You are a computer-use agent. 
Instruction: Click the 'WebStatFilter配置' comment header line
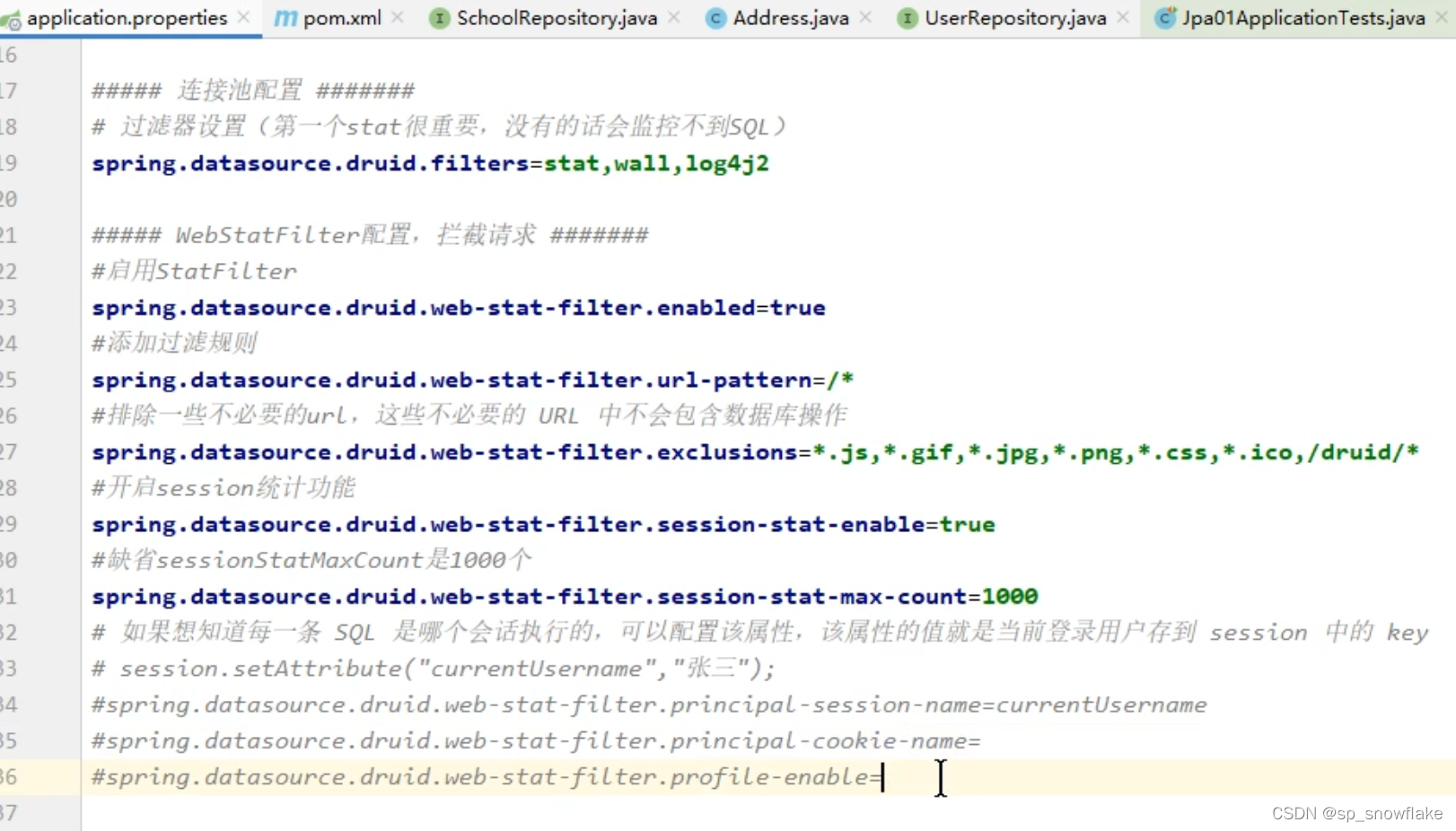pyautogui.click(x=370, y=235)
